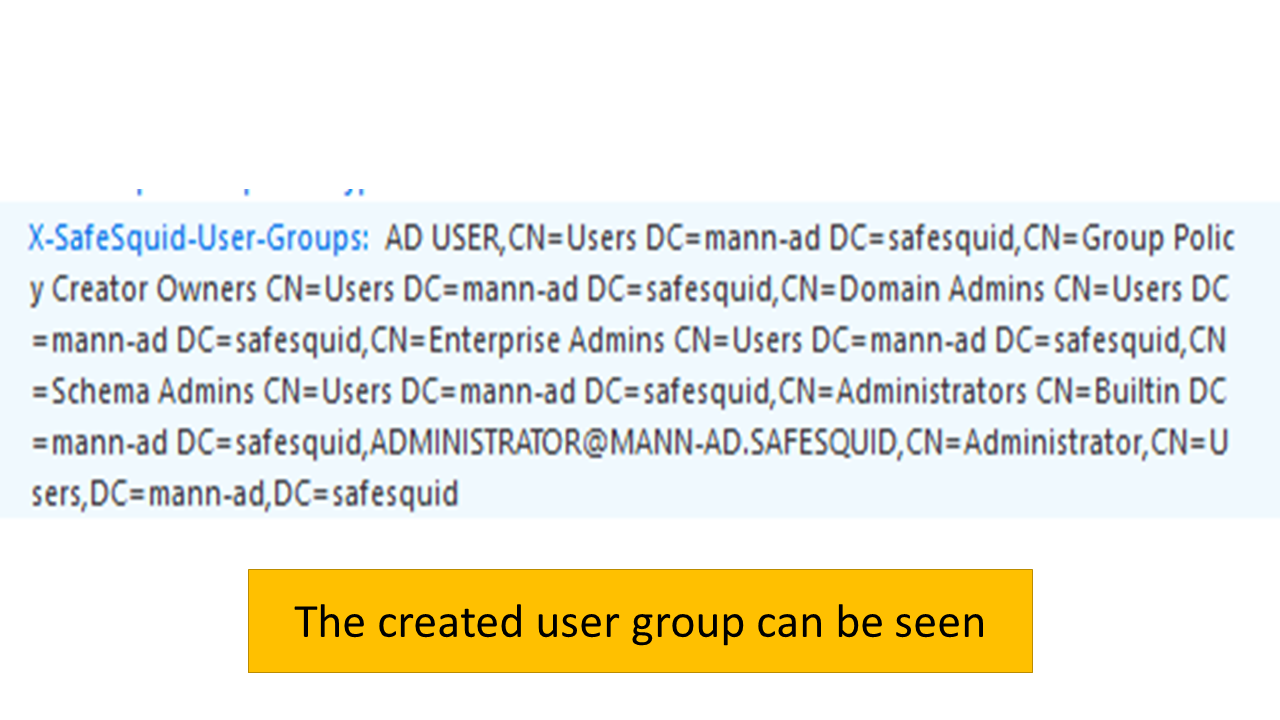Select the X-SafeSquid-User-Groups header name
The image size is (1280, 720).
[199, 239]
